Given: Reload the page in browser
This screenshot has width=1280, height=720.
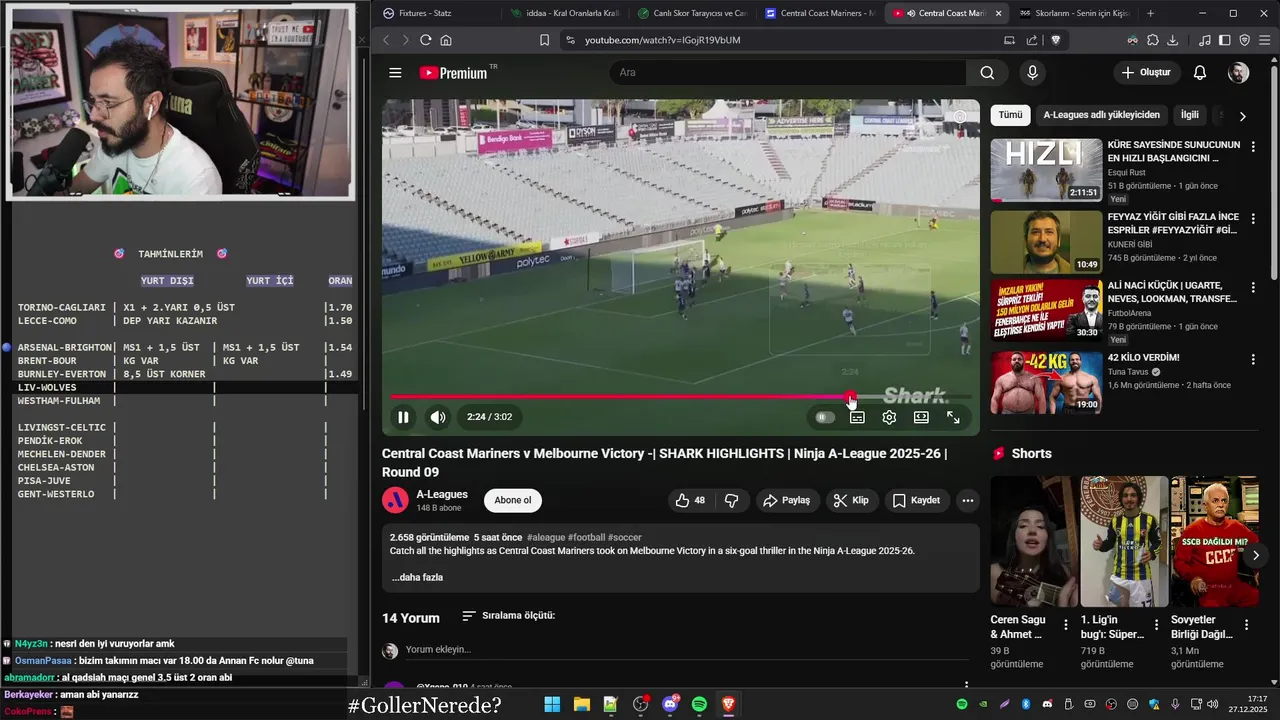Looking at the screenshot, I should [425, 40].
